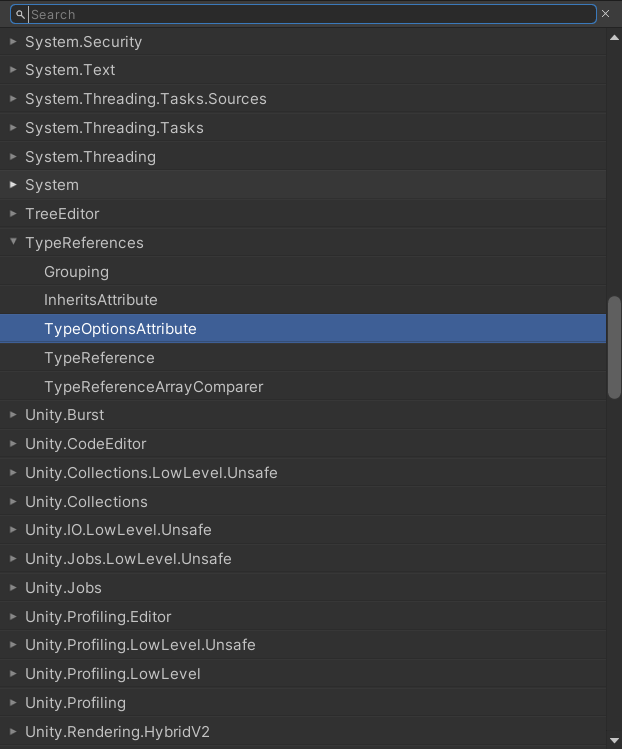Click the System row label
Viewport: 622px width, 749px height.
pyautogui.click(x=52, y=185)
